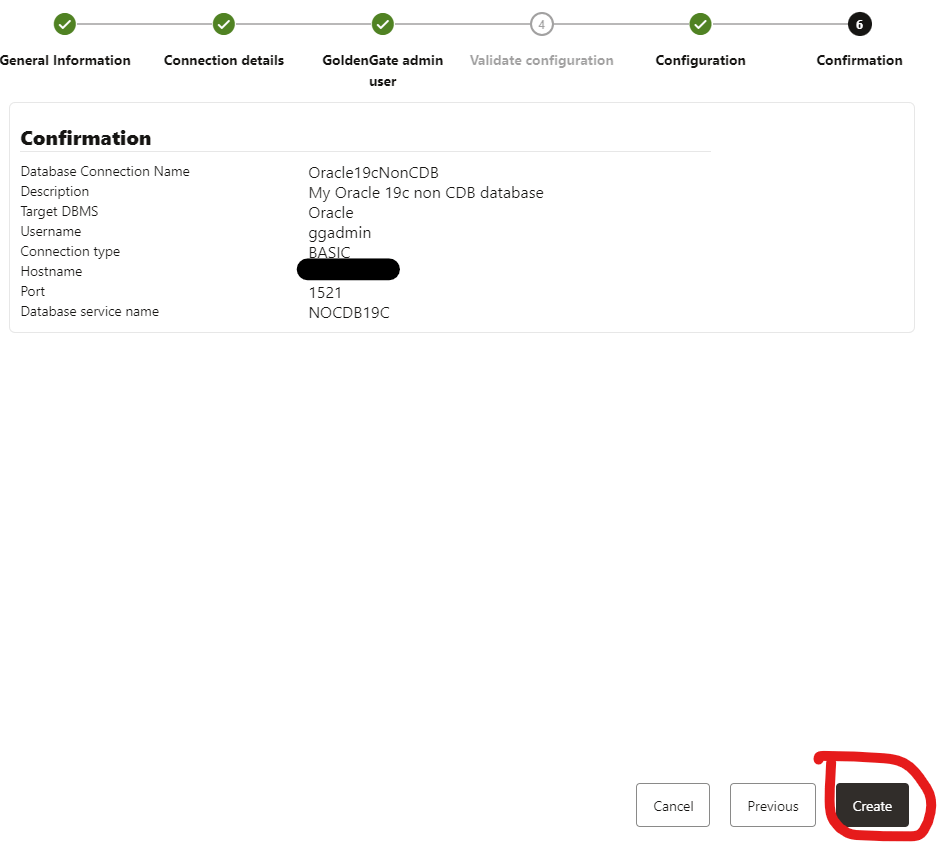Go to the General Information step label
The height and width of the screenshot is (842, 938).
[65, 60]
